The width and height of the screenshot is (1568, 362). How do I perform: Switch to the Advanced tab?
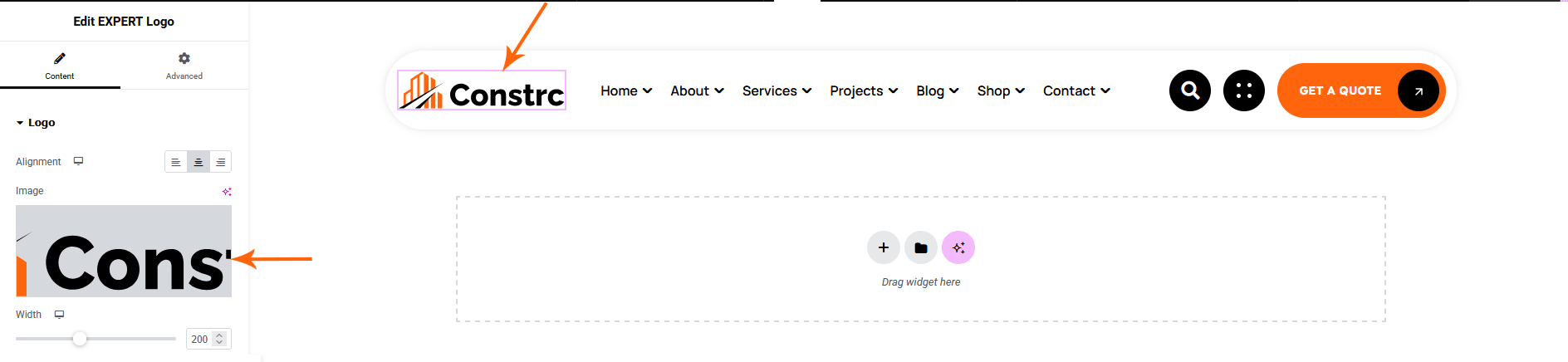[184, 65]
